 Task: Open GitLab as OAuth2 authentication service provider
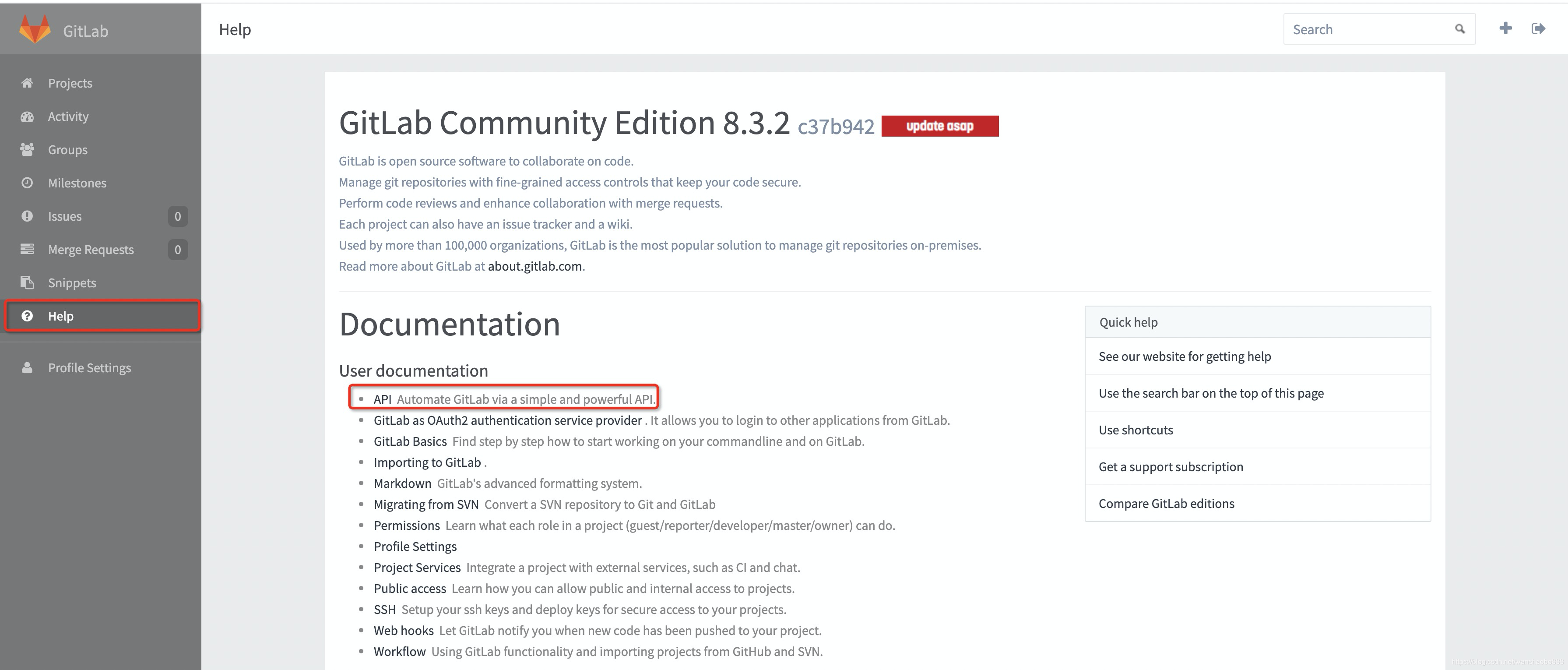click(x=508, y=420)
